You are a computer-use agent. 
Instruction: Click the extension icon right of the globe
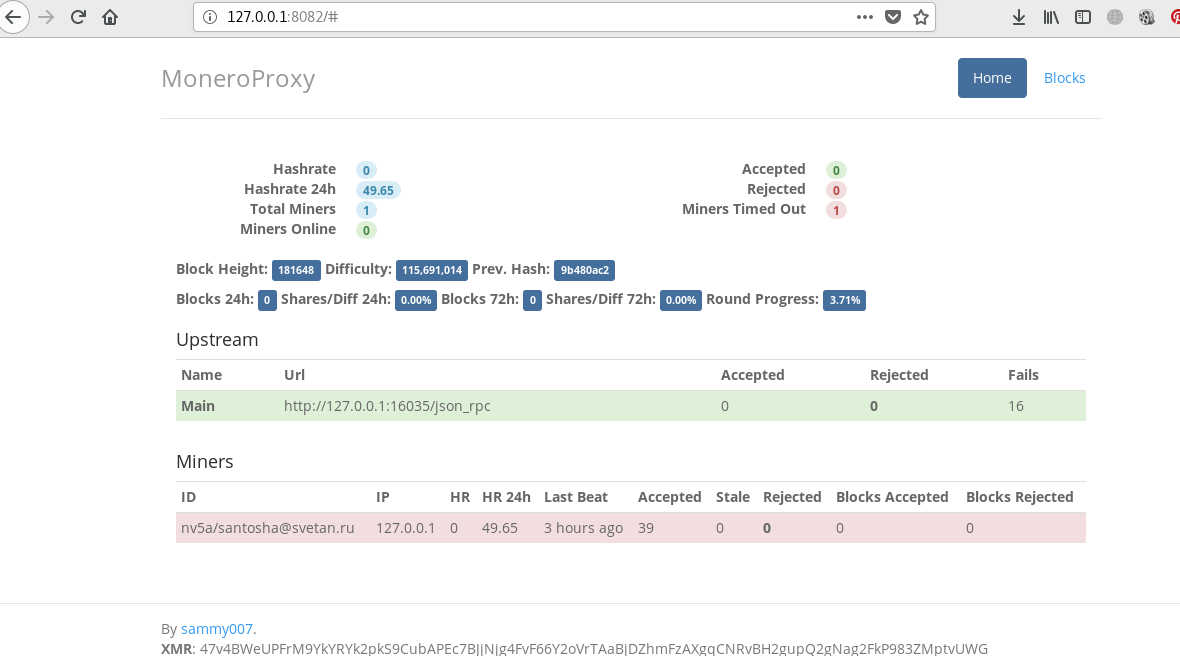[1146, 17]
